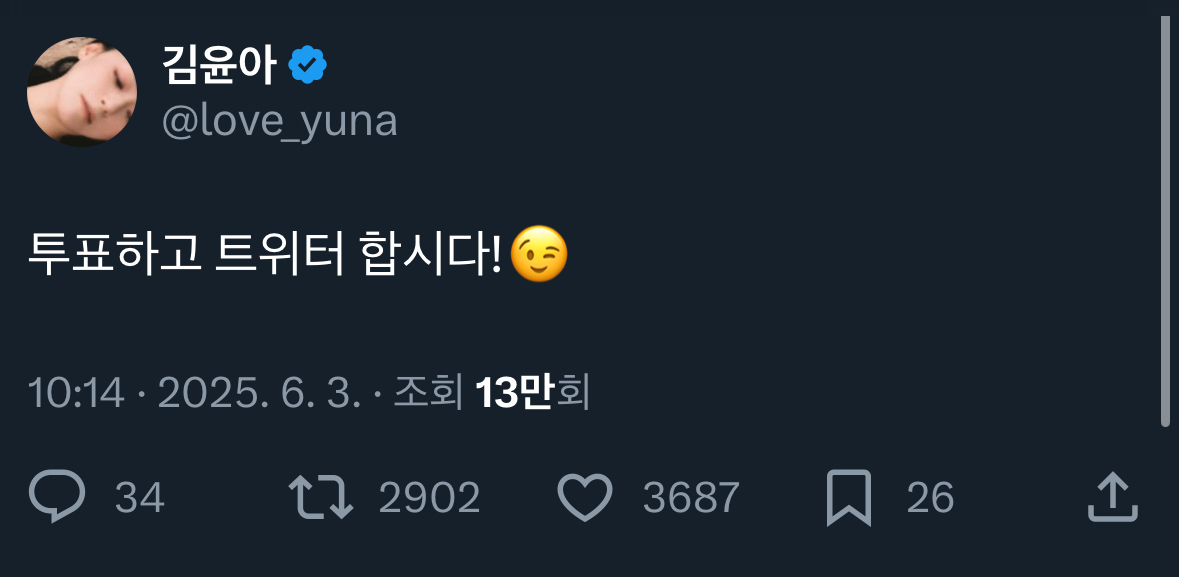Viewport: 1179px width, 577px height.
Task: Bookmark this tweet using the bookmark icon
Action: (849, 497)
